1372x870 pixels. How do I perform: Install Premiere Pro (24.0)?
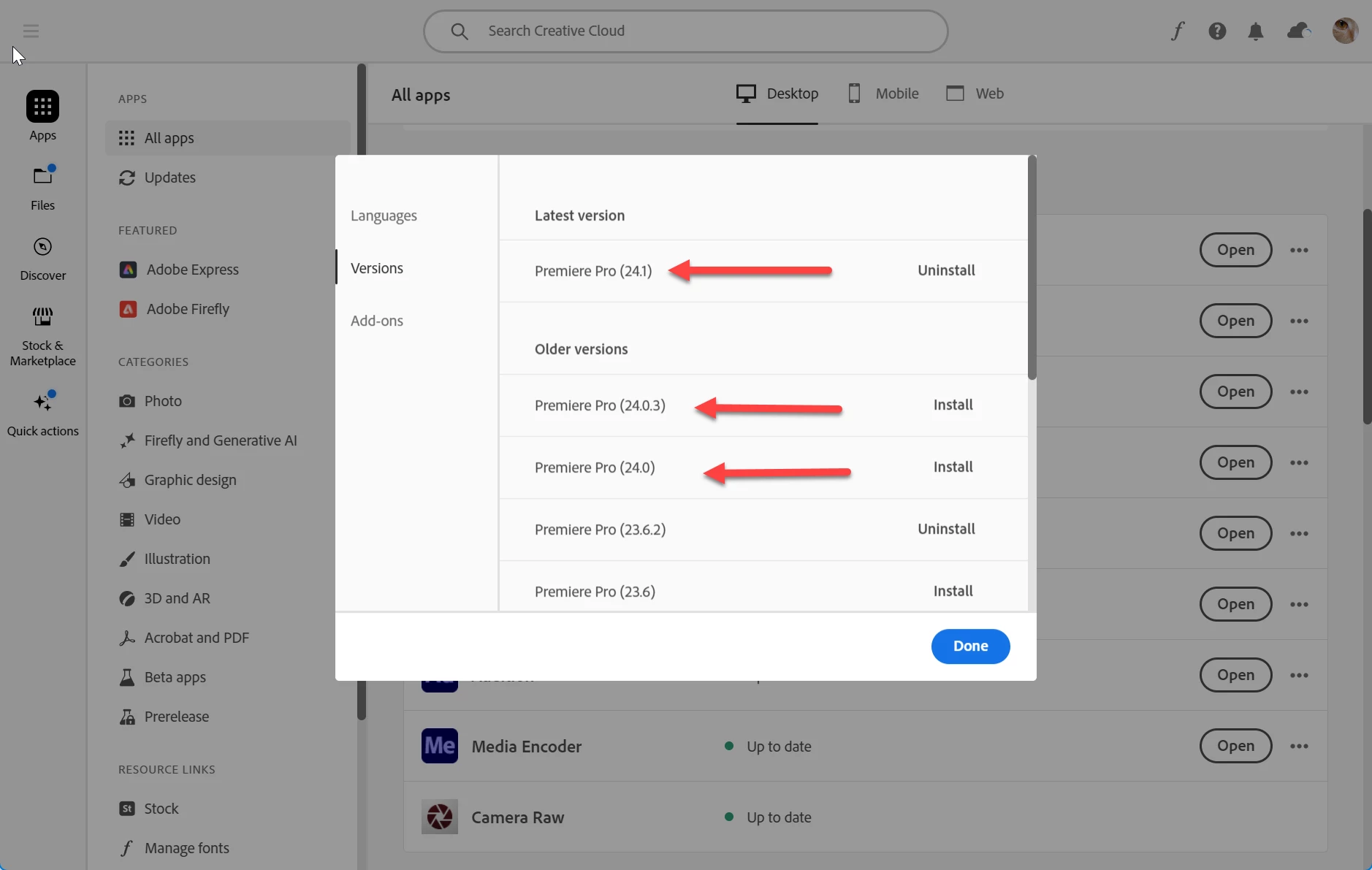(953, 467)
